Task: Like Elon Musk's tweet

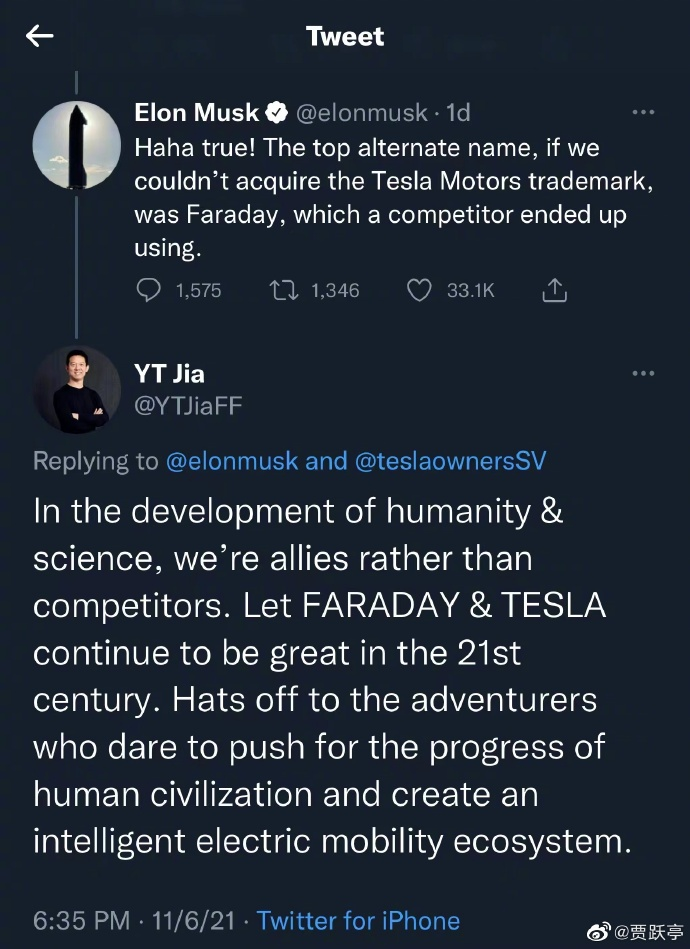Action: [x=419, y=290]
